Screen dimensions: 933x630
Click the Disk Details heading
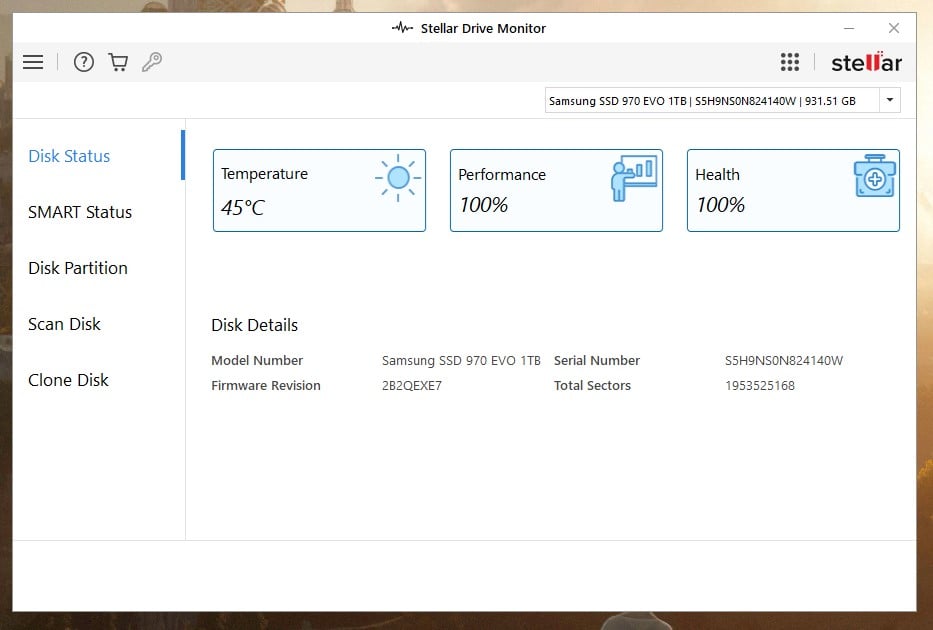coord(255,325)
